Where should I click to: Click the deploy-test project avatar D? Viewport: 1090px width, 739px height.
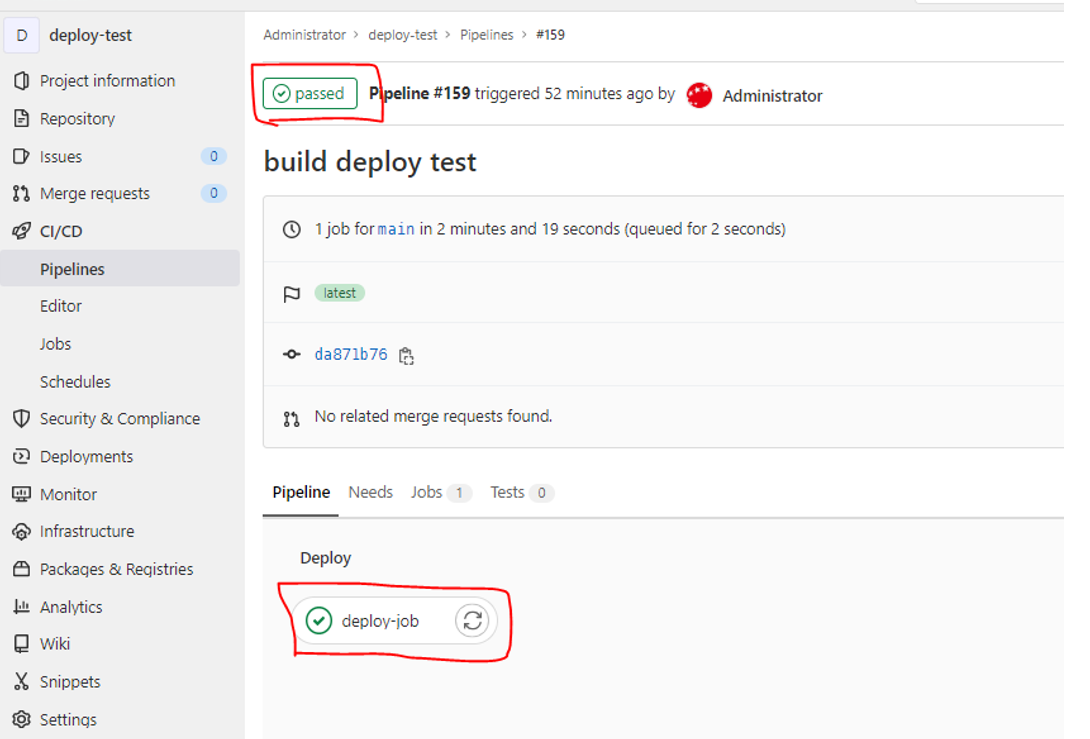coord(22,35)
